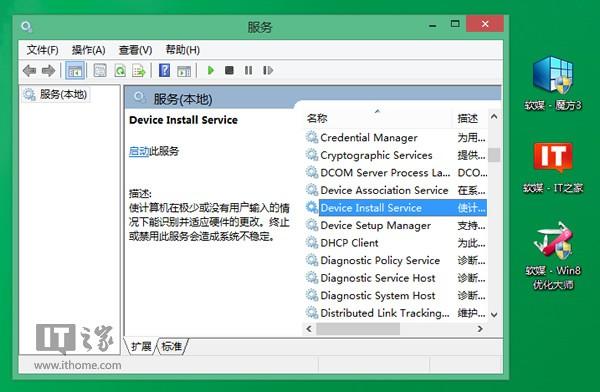Open the 文件(F) menu
600x392 pixels.
[42, 50]
